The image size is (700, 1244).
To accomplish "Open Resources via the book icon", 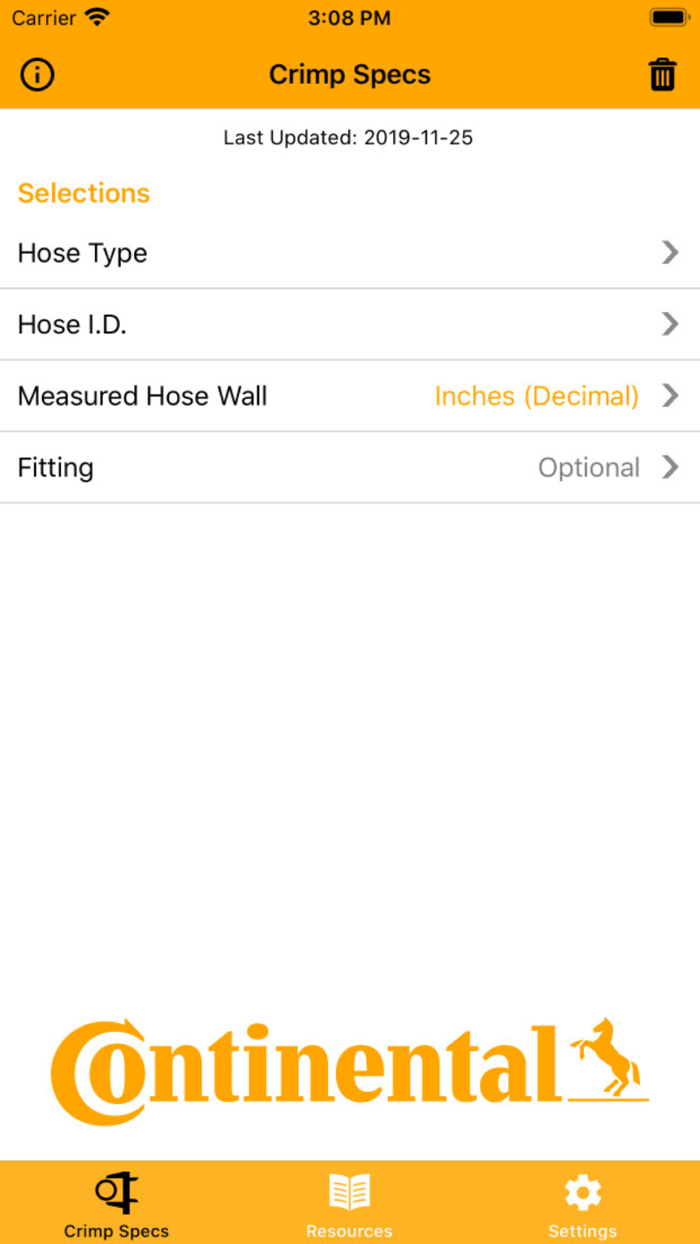I will 349,1190.
